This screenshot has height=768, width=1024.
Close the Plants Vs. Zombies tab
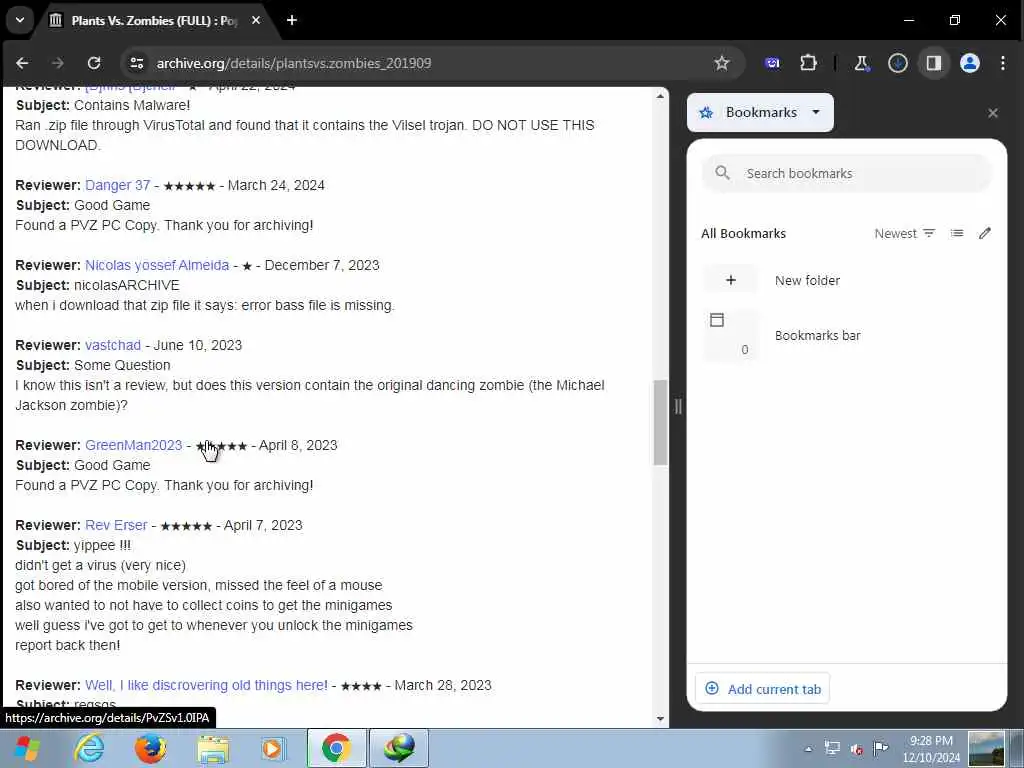[x=256, y=20]
